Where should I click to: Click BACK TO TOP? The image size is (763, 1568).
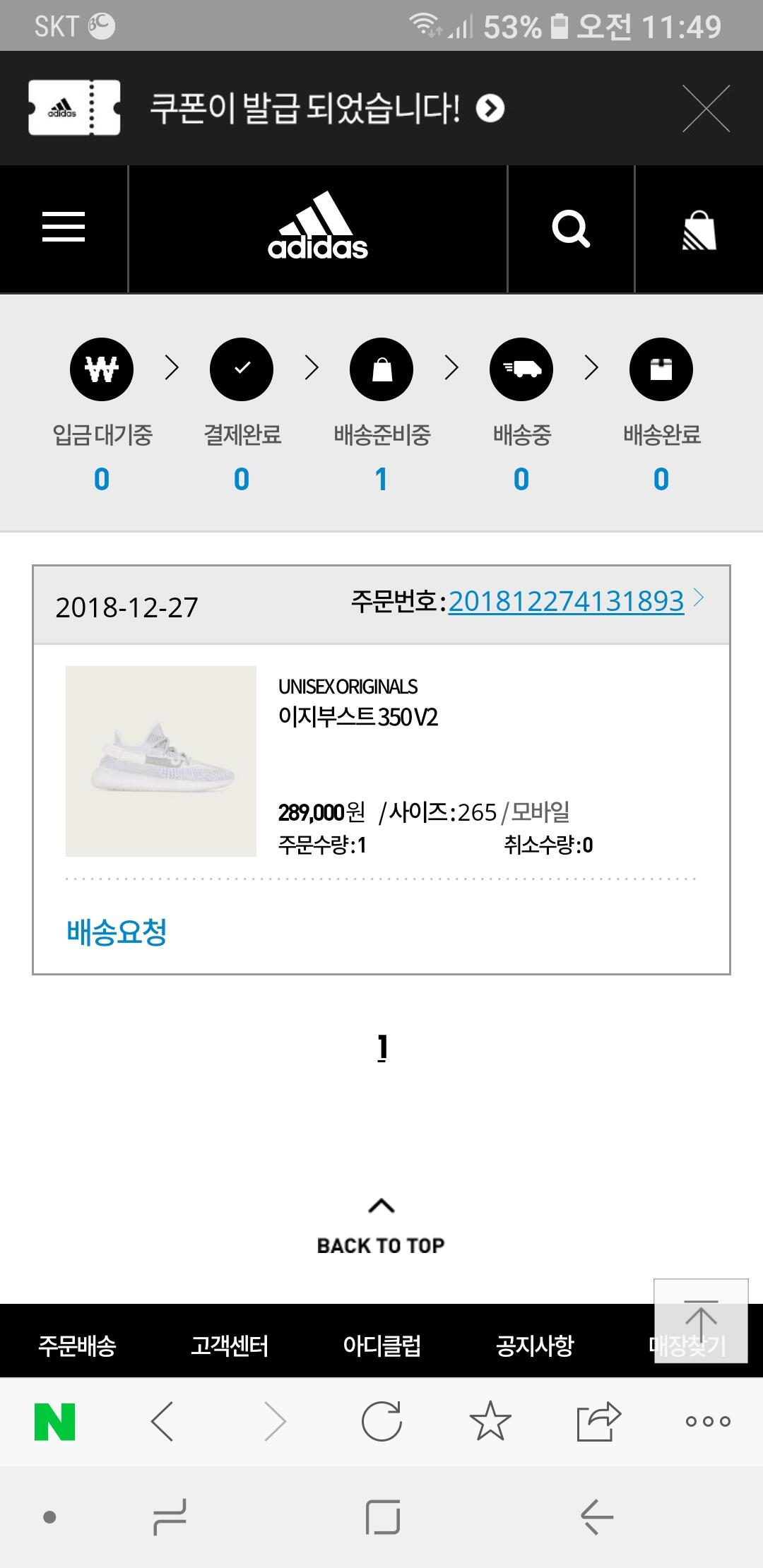coord(381,1227)
